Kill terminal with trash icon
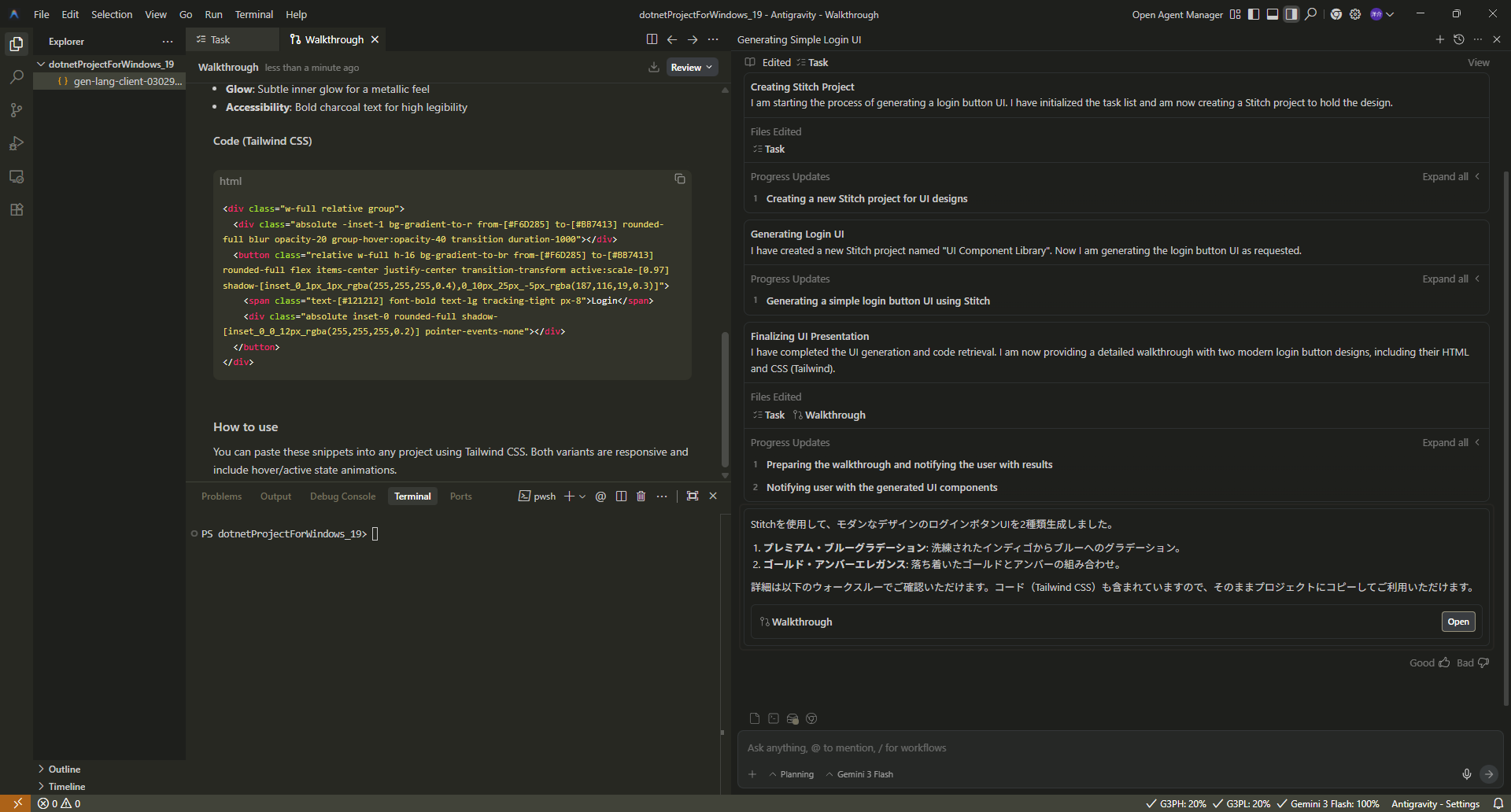The height and width of the screenshot is (812, 1511). pyautogui.click(x=641, y=496)
